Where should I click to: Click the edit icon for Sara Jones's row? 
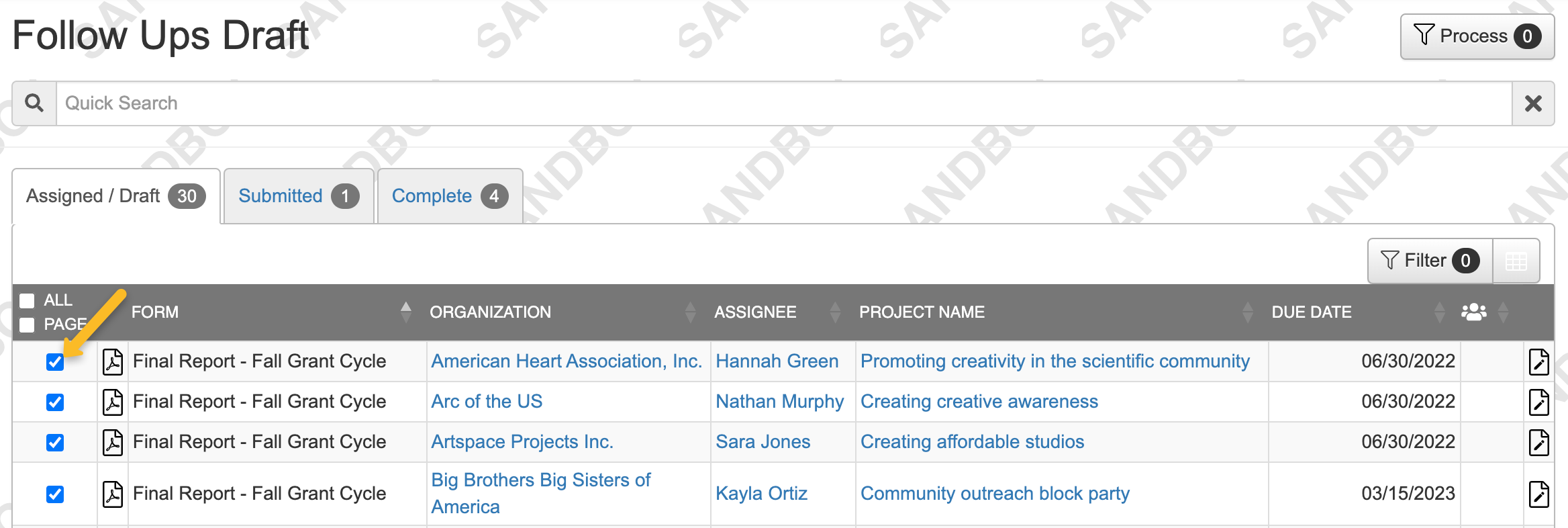pyautogui.click(x=1538, y=442)
